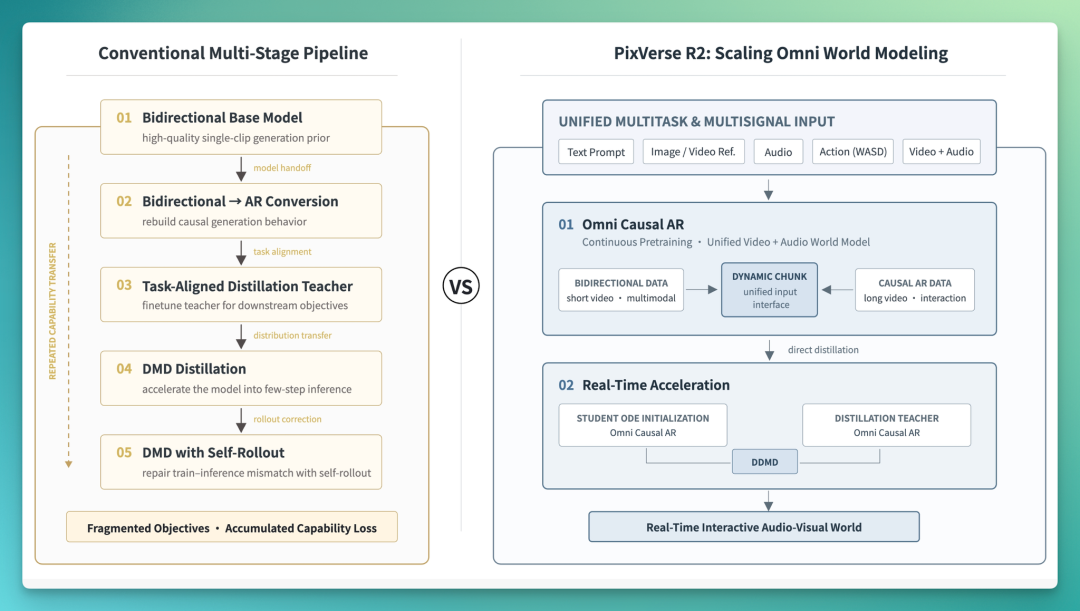Click the DDMD box
The height and width of the screenshot is (611, 1080).
coord(765,462)
